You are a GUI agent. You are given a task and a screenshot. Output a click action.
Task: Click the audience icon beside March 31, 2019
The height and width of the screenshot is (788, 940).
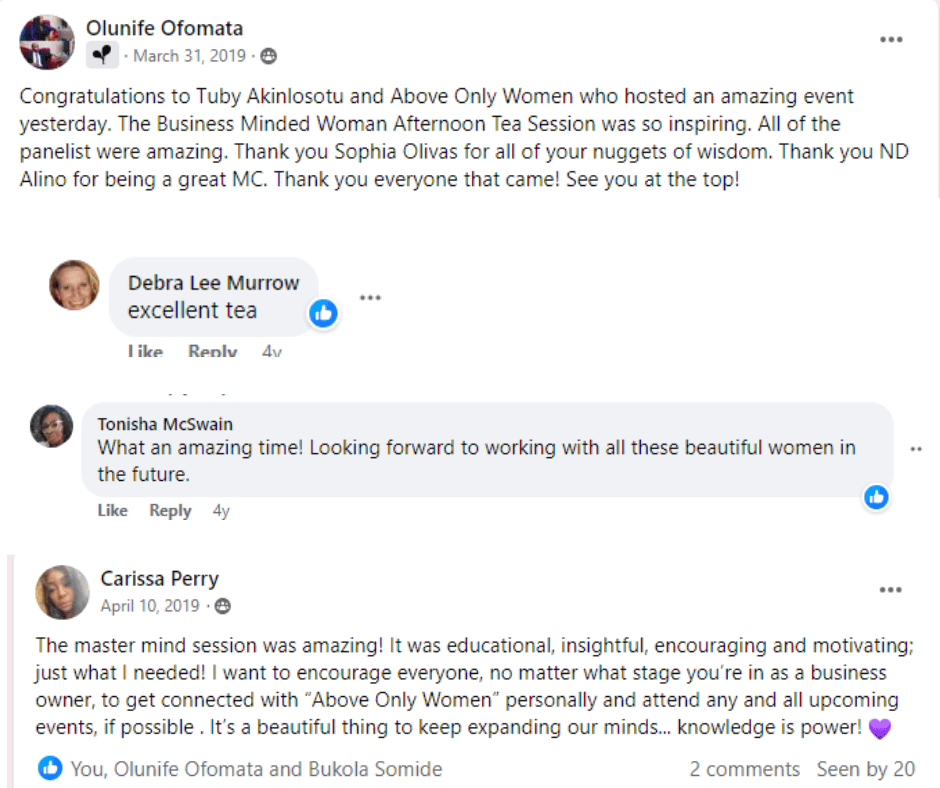point(268,56)
